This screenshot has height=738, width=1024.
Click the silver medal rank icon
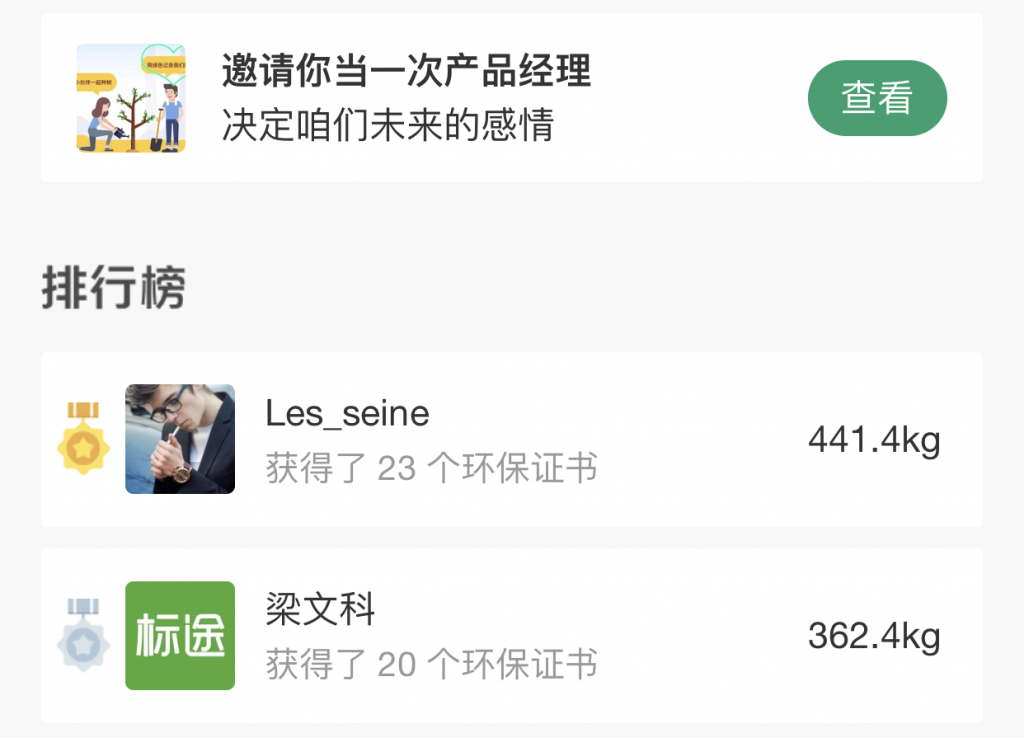point(83,635)
